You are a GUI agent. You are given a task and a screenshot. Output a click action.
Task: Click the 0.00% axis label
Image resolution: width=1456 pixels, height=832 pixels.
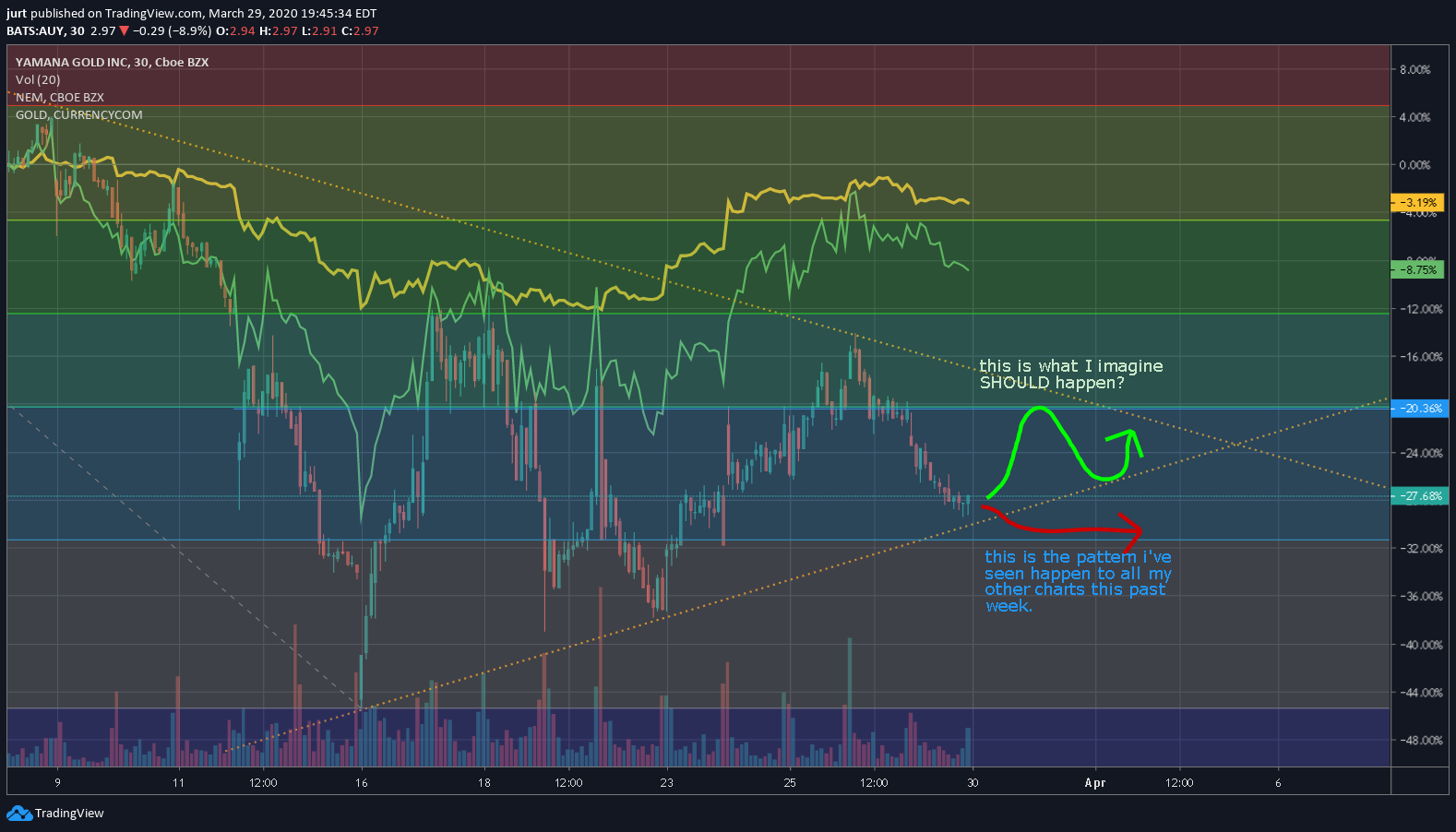coord(1415,165)
